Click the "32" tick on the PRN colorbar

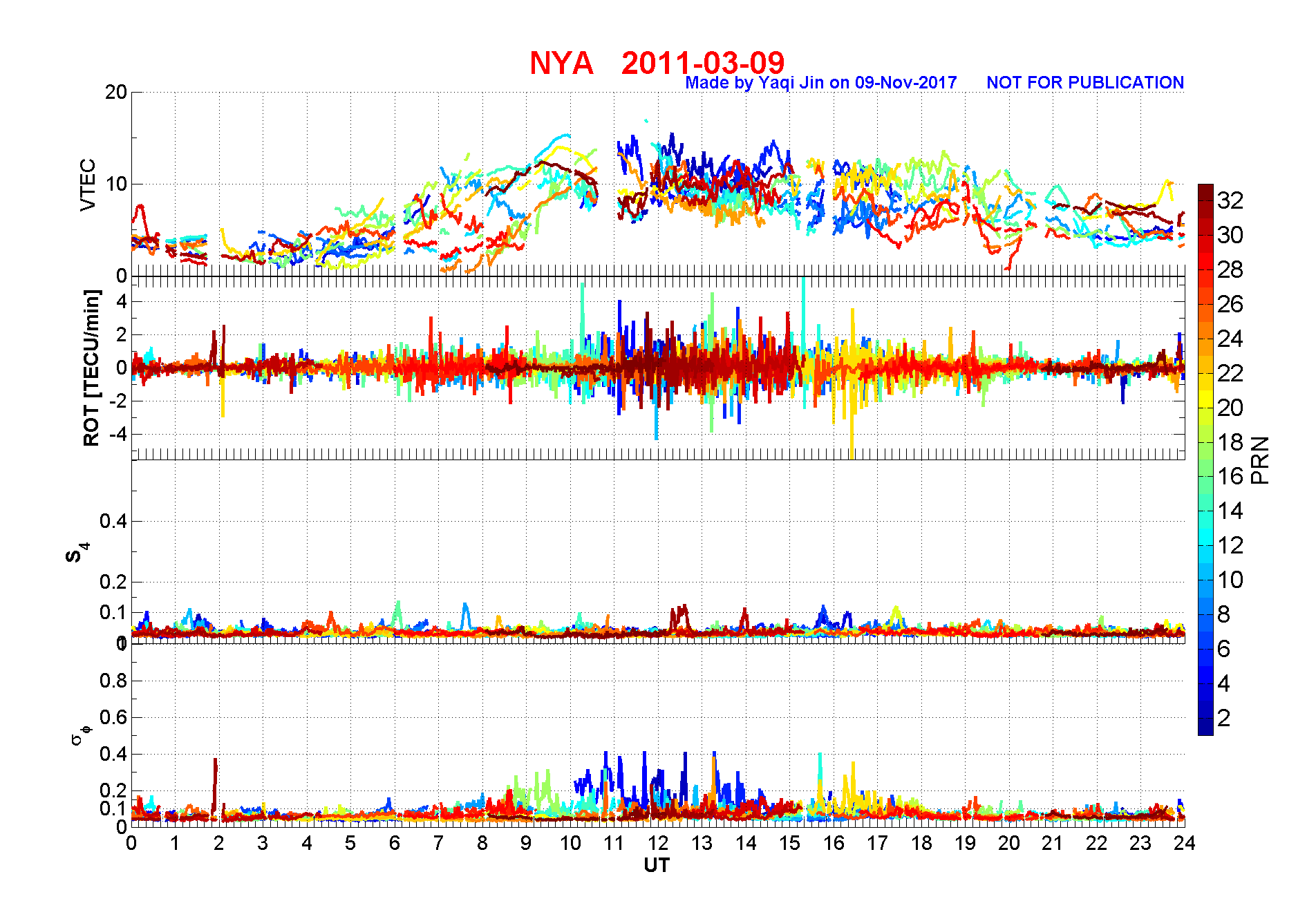[1230, 200]
